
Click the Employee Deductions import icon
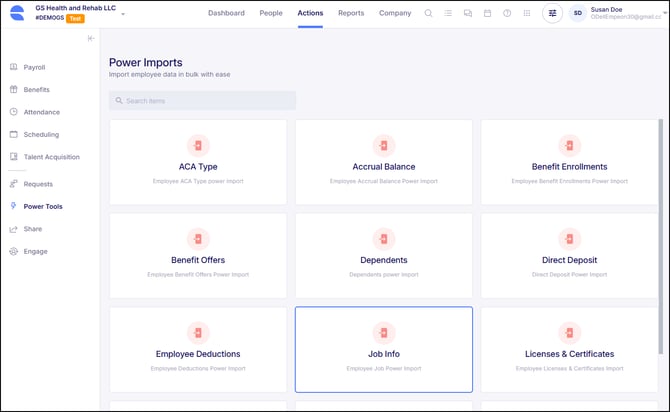pos(198,333)
